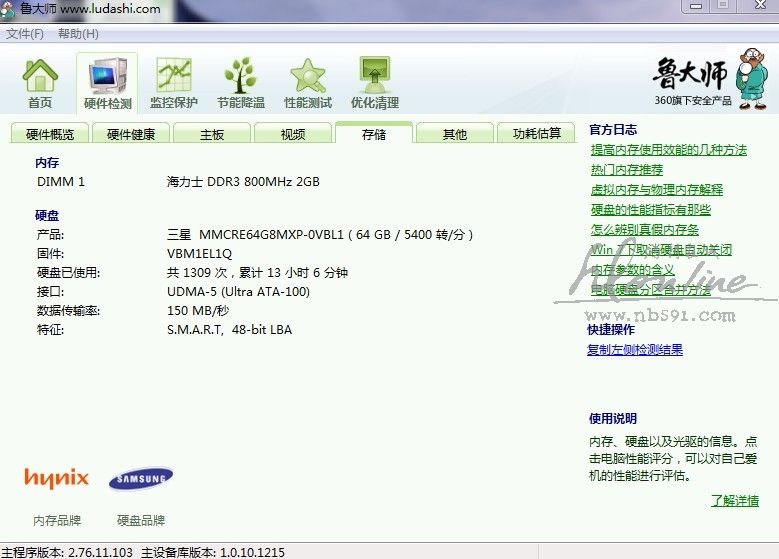
Task: Switch to the 硬件概览 tab
Action: [50, 134]
